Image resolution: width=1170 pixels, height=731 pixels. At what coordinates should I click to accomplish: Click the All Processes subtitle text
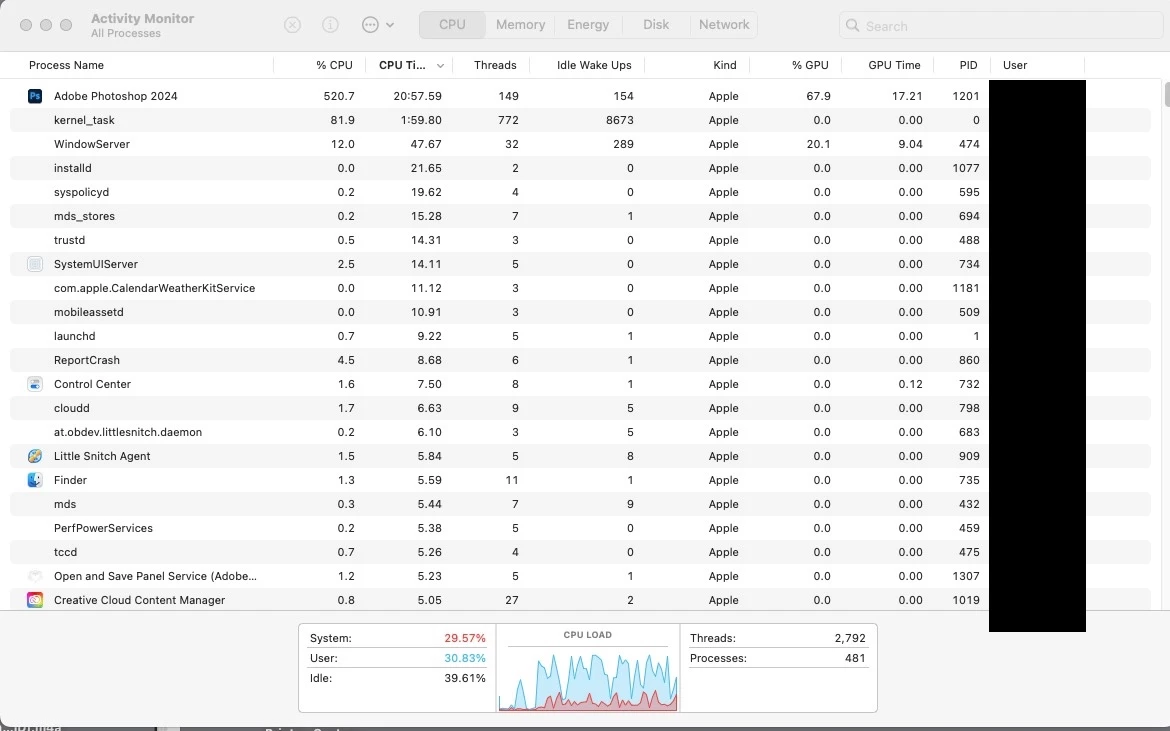tap(126, 34)
